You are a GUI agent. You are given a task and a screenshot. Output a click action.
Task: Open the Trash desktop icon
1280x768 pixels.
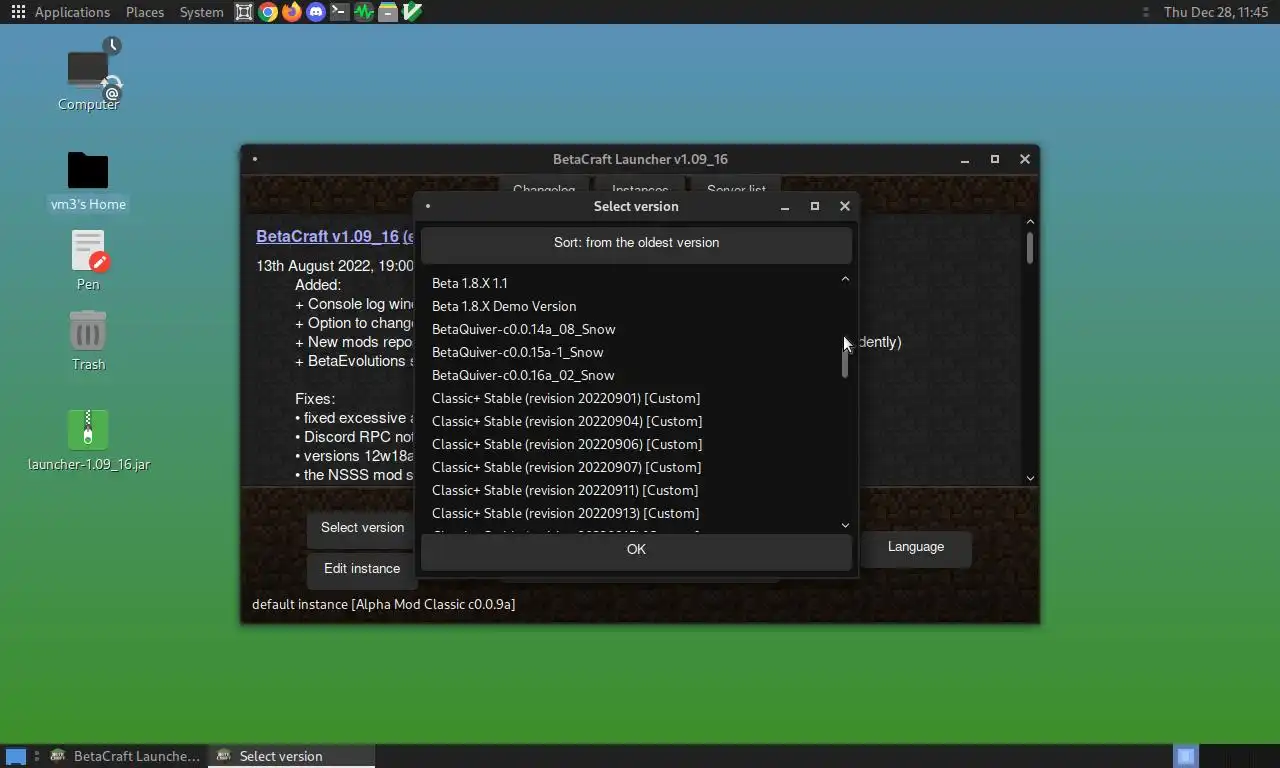(88, 331)
